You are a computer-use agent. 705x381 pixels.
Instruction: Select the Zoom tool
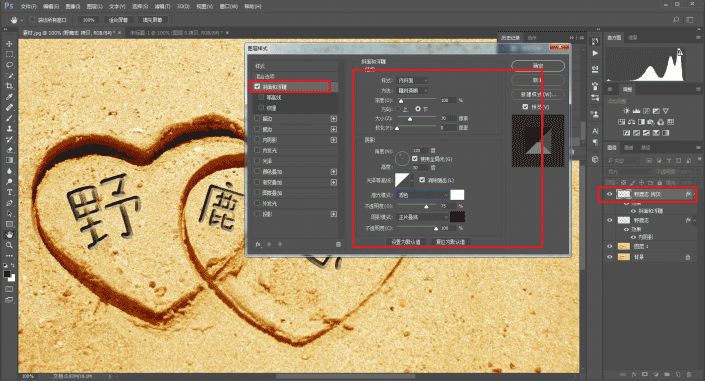9,245
